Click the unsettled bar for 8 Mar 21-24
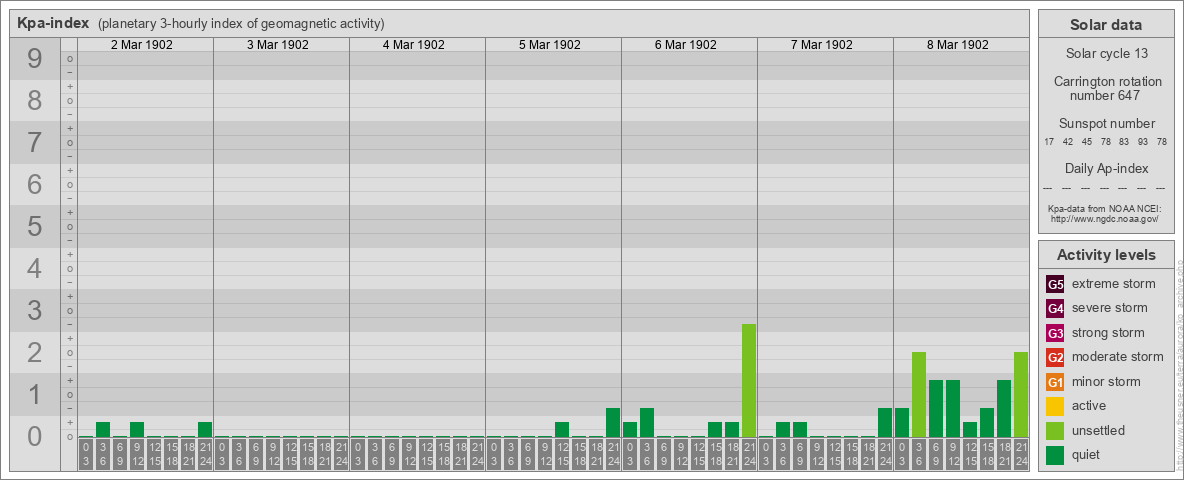The width and height of the screenshot is (1184, 480). pos(1020,395)
